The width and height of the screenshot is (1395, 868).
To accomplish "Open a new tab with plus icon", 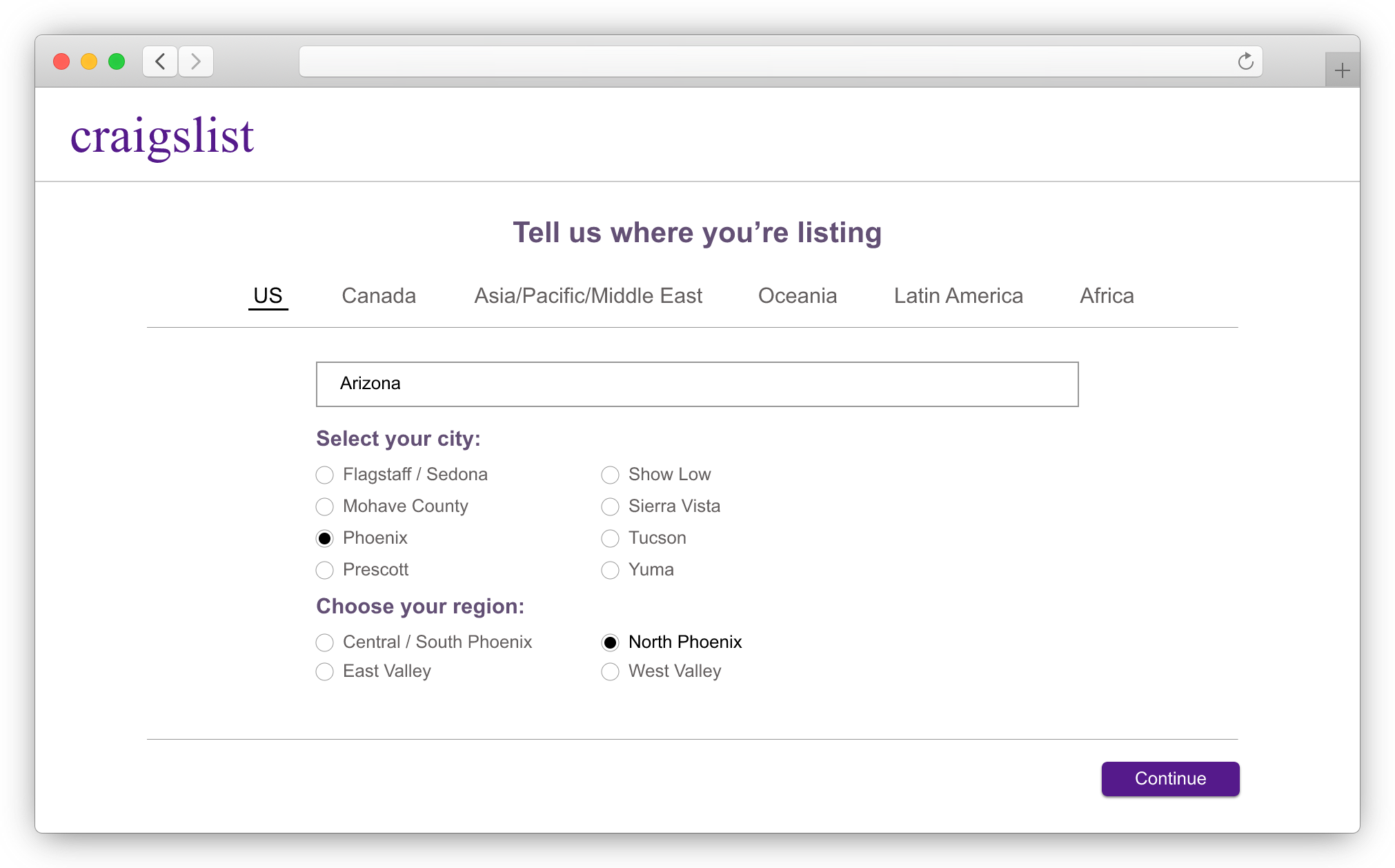I will [x=1342, y=70].
